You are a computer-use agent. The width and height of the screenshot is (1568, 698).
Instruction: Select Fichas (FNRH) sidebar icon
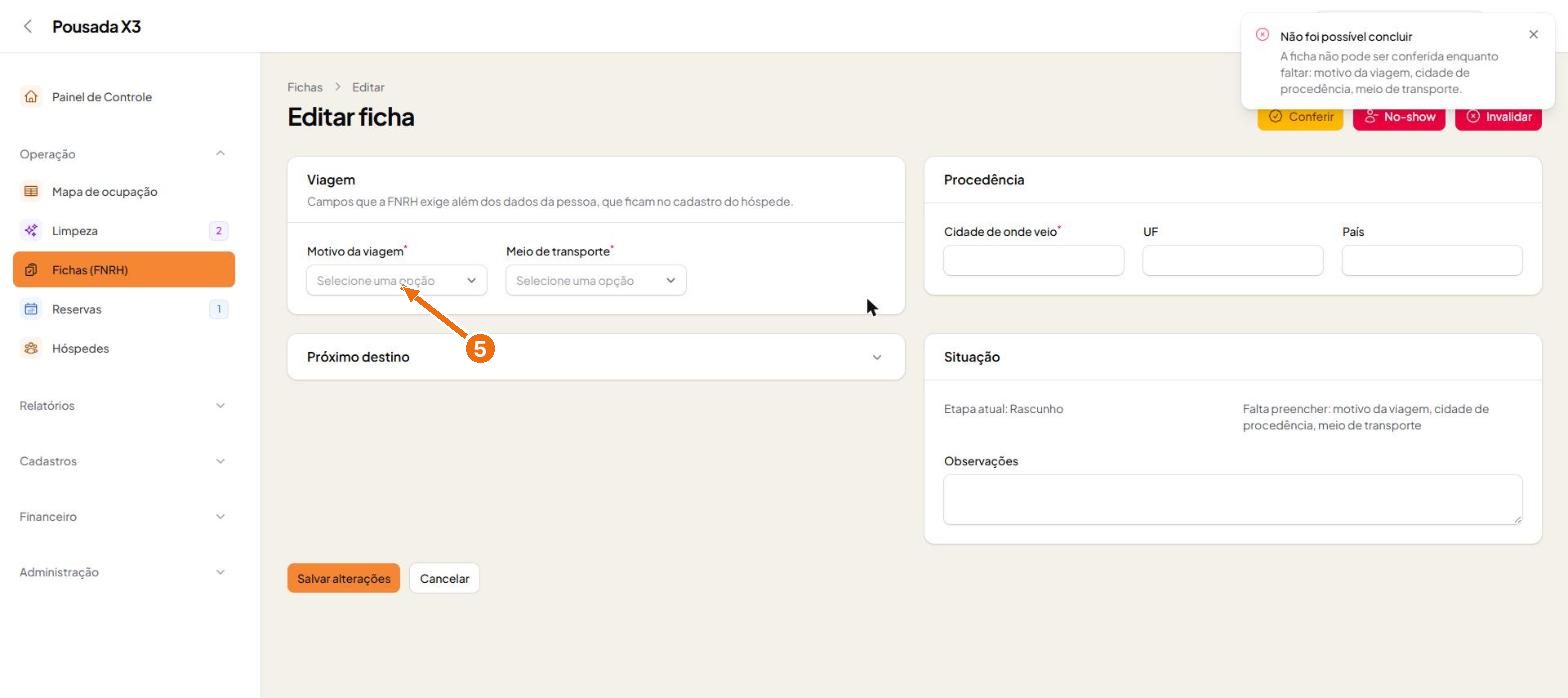click(31, 270)
